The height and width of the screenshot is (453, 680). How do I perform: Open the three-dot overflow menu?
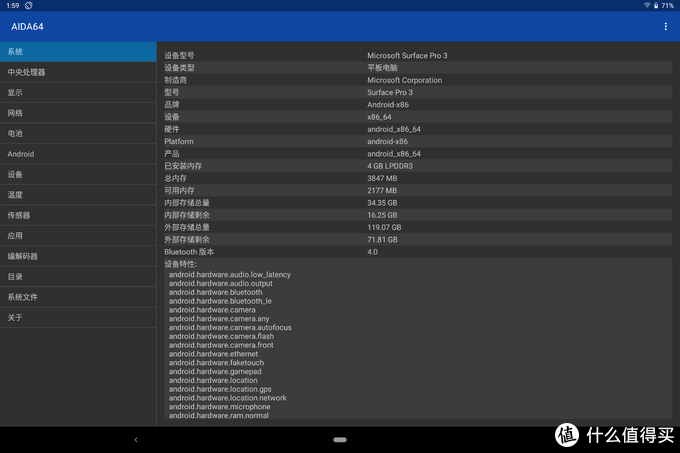tap(665, 26)
